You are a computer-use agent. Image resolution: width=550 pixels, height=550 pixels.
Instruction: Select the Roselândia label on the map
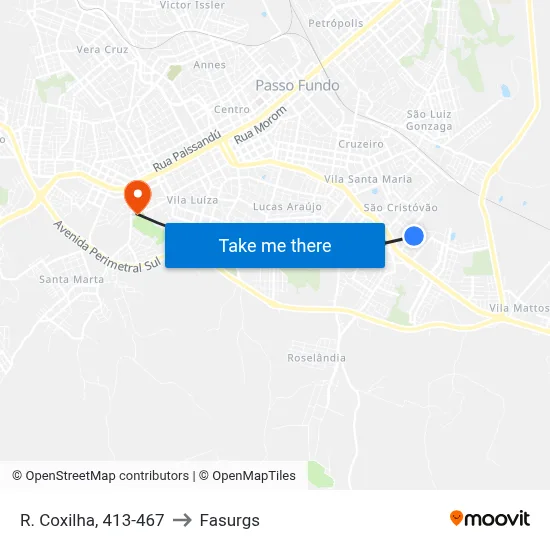[316, 358]
